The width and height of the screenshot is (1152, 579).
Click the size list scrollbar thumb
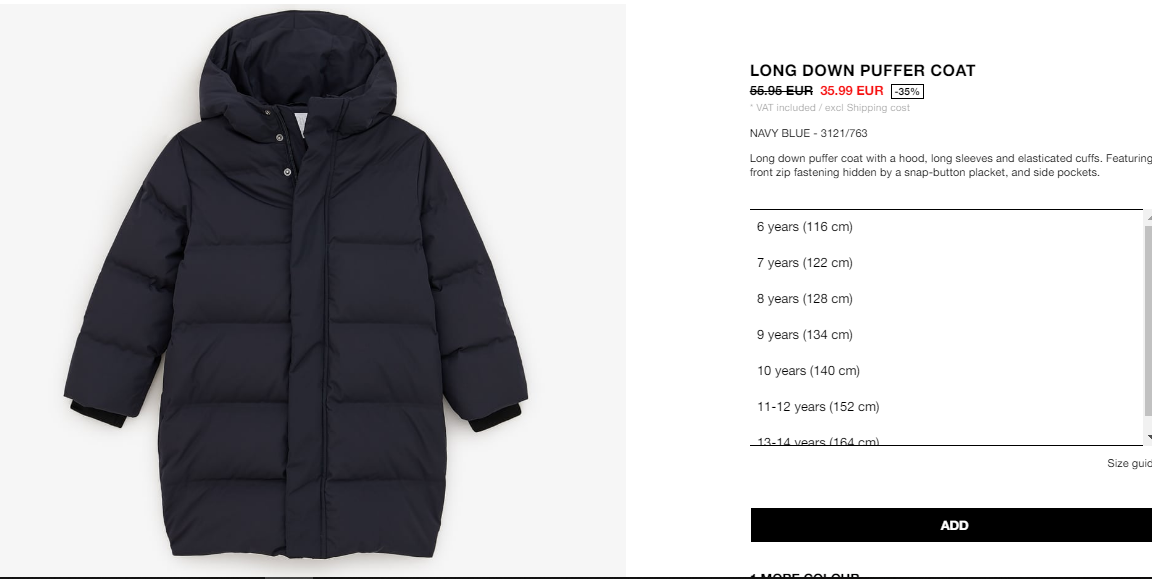coord(1148,320)
